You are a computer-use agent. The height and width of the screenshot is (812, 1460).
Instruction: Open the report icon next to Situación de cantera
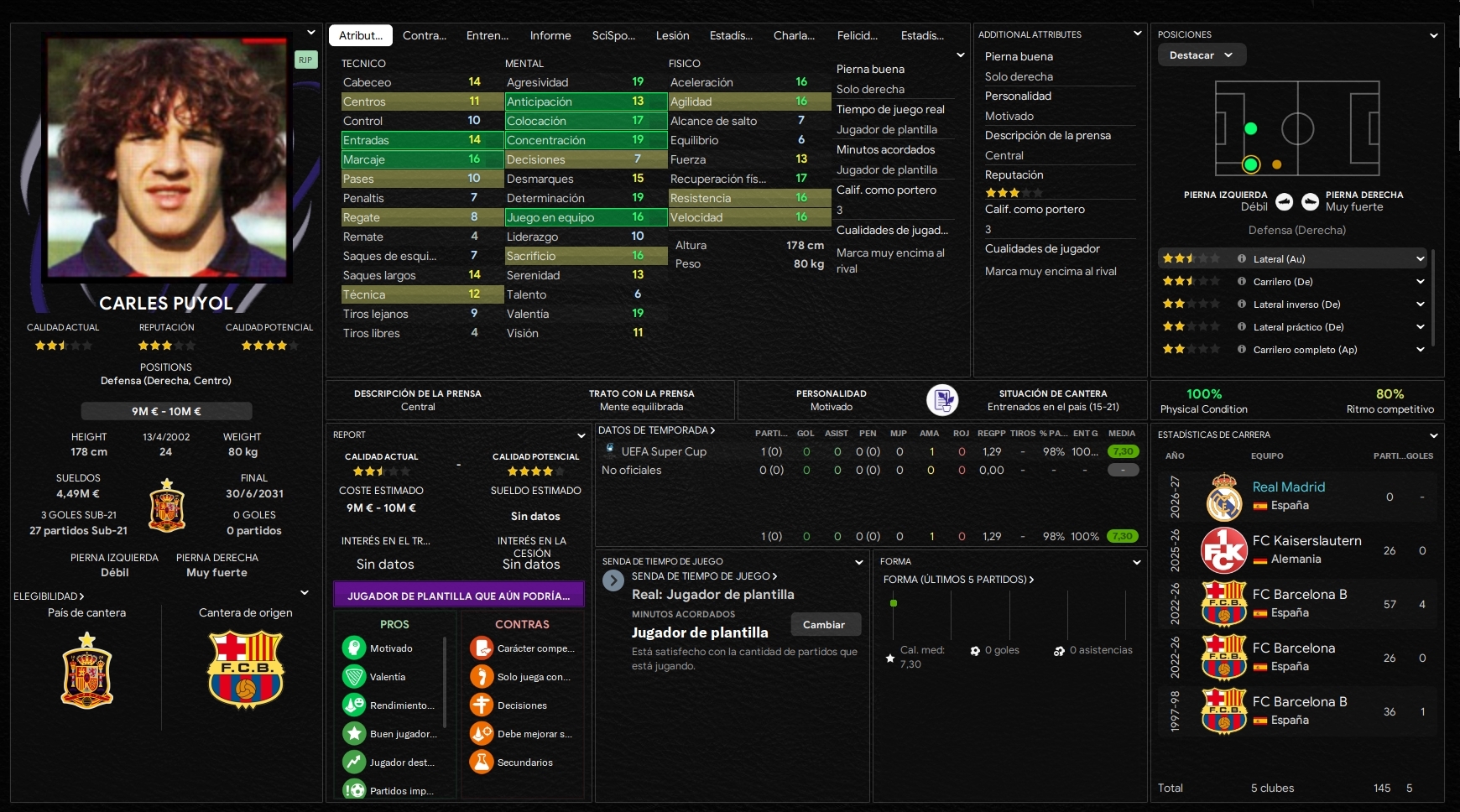[942, 400]
